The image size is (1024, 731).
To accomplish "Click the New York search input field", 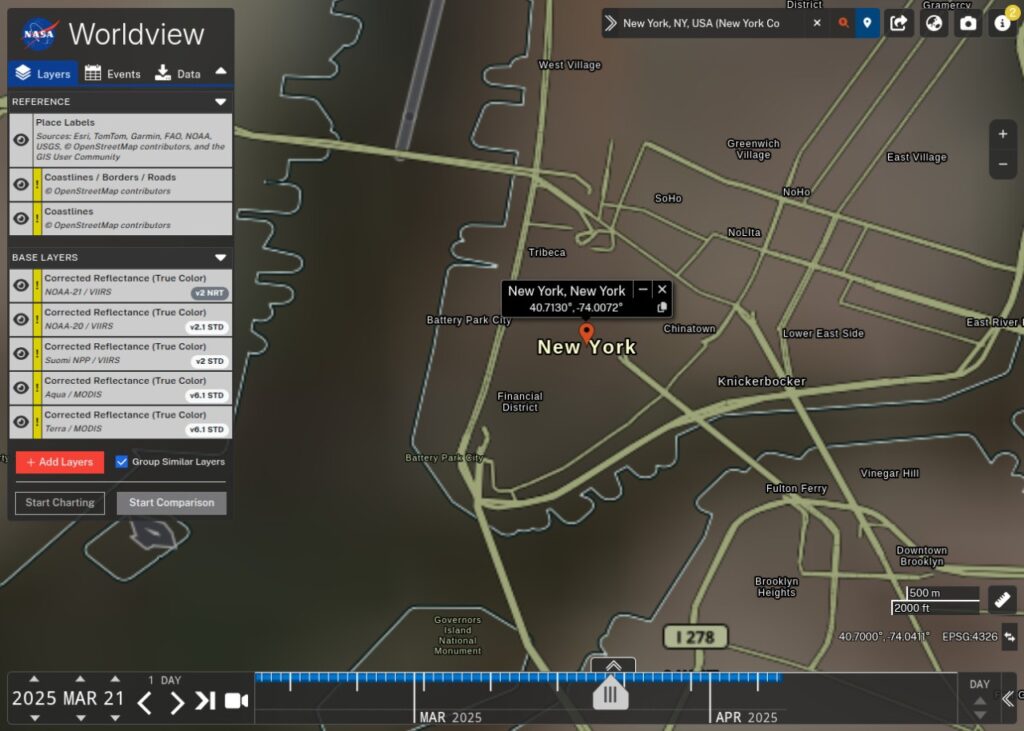I will 715,21.
